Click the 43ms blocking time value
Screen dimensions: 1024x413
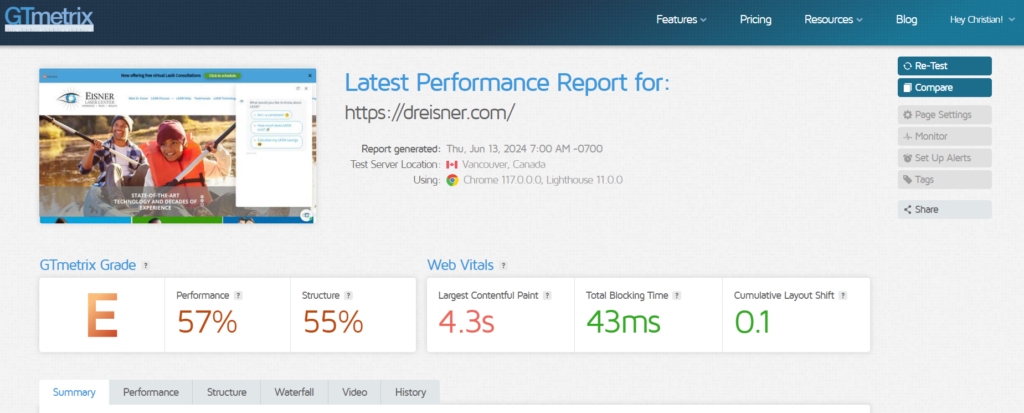(623, 322)
